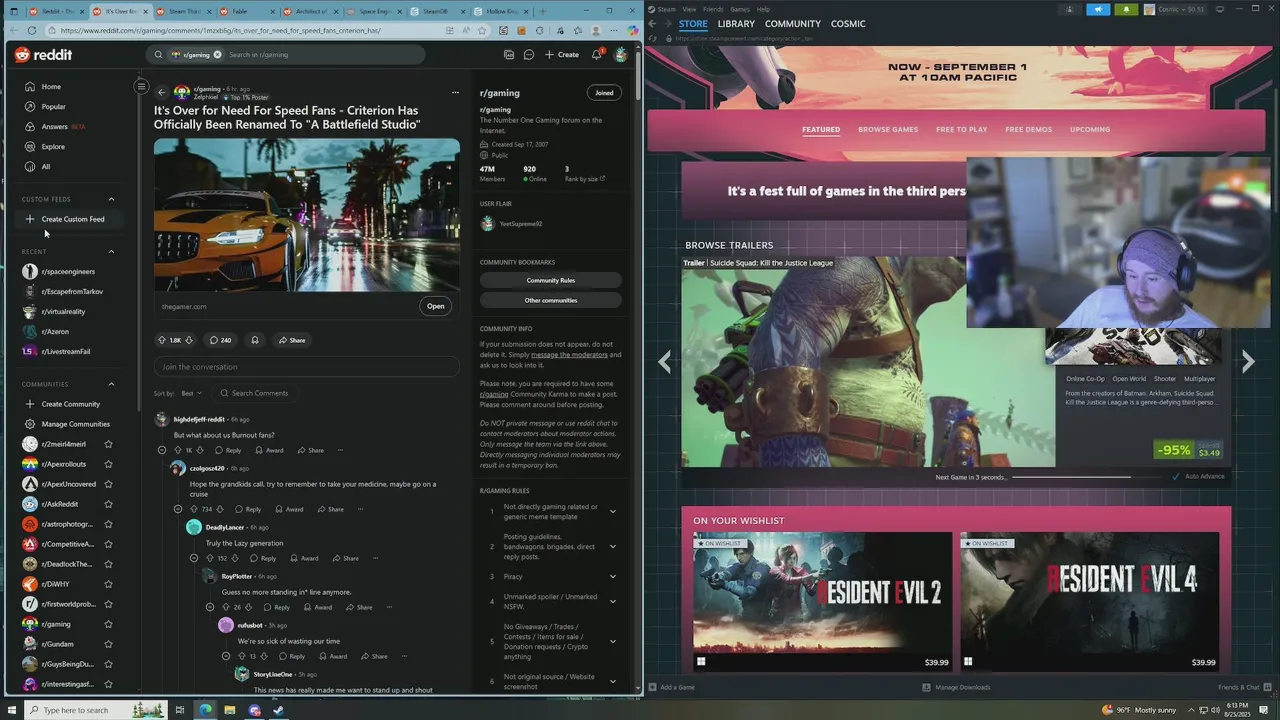Image resolution: width=1280 pixels, height=720 pixels.
Task: Toggle star for r/DIWHY
Action: 108,584
